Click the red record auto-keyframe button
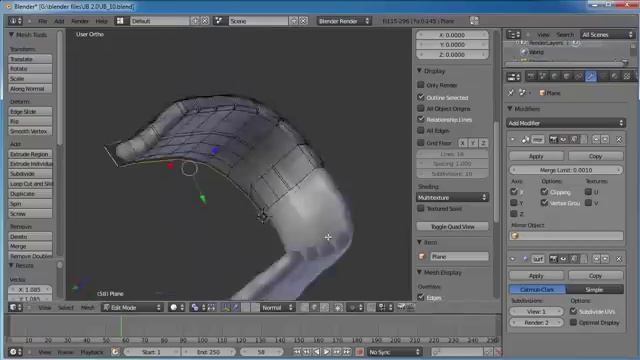 [x=360, y=352]
